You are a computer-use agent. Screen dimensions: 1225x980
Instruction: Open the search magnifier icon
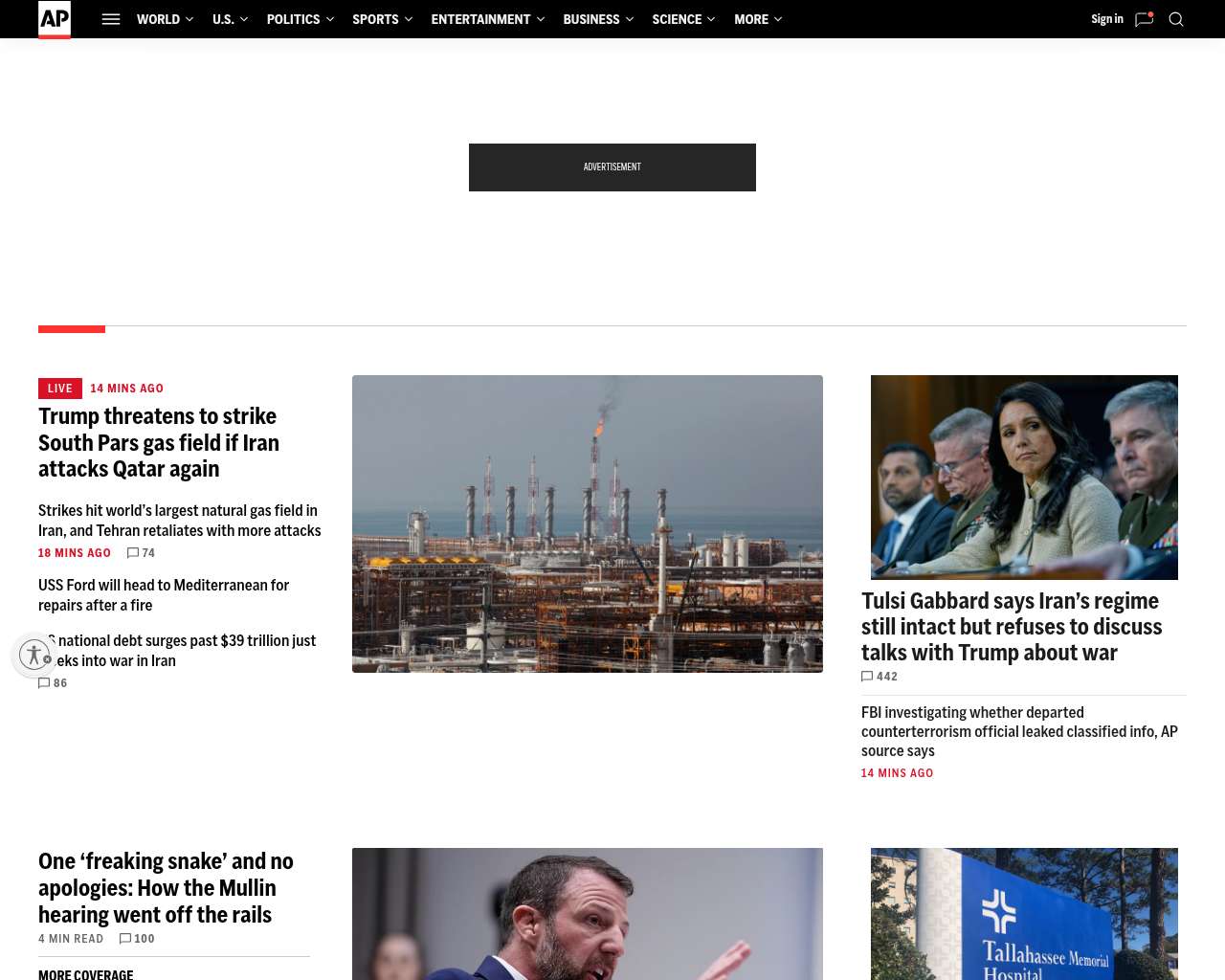pyautogui.click(x=1176, y=19)
